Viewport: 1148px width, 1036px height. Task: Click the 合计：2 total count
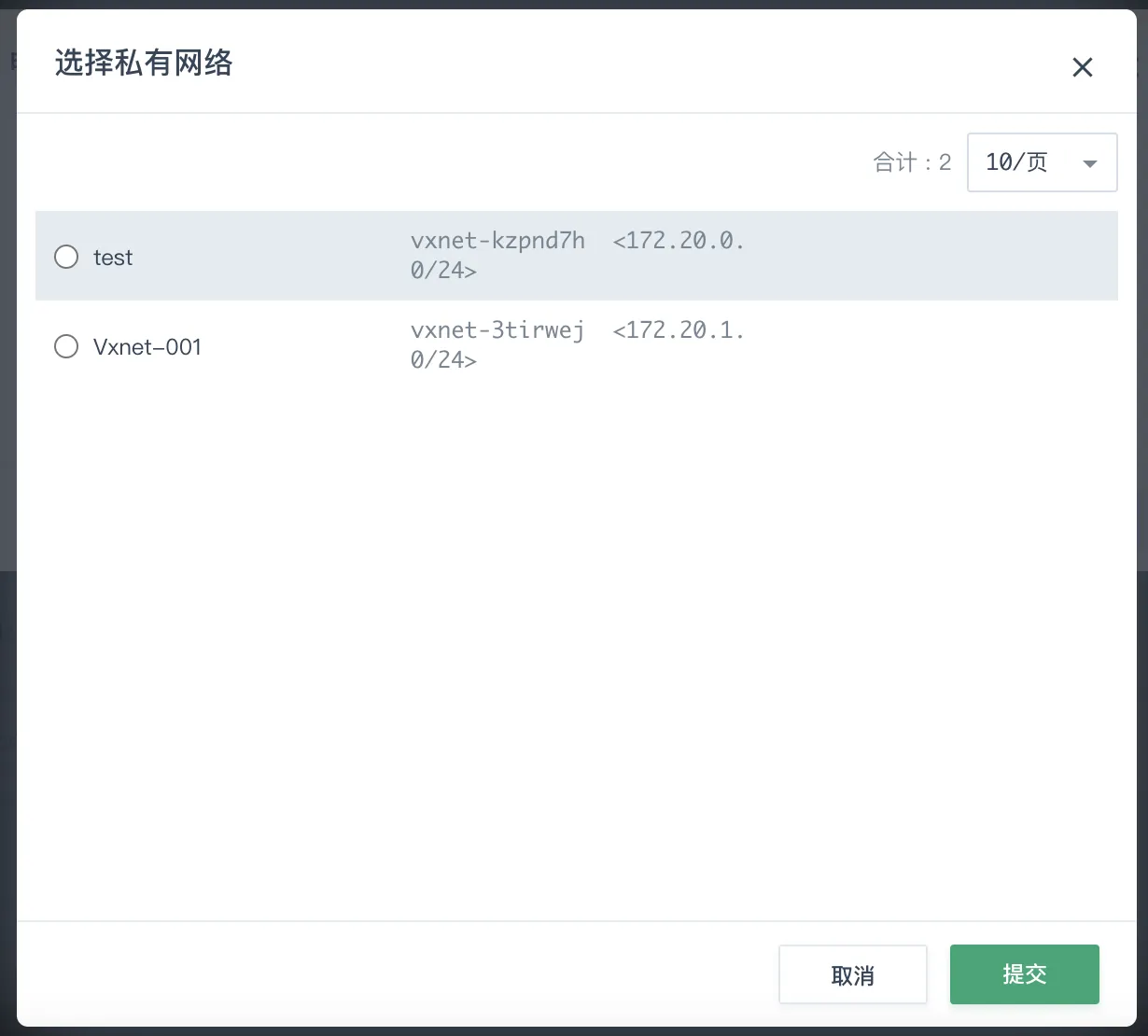coord(912,162)
